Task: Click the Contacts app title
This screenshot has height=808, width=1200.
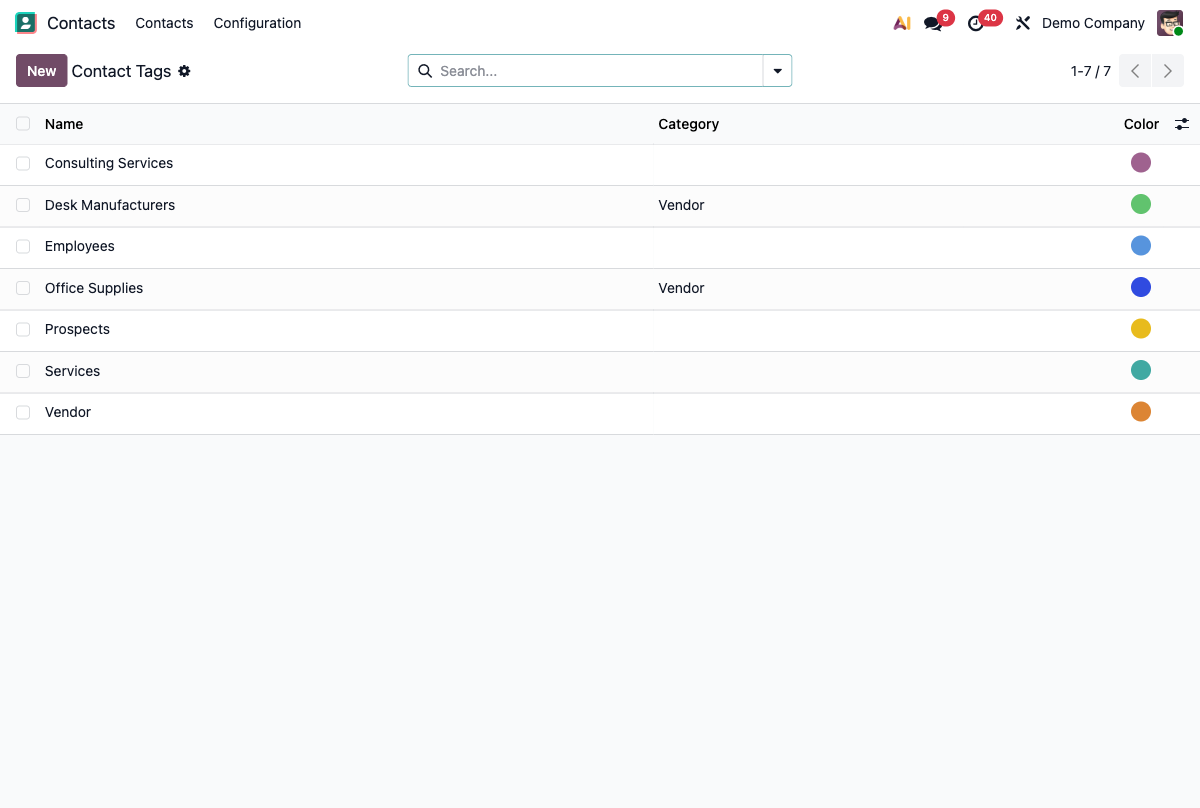Action: pyautogui.click(x=81, y=23)
